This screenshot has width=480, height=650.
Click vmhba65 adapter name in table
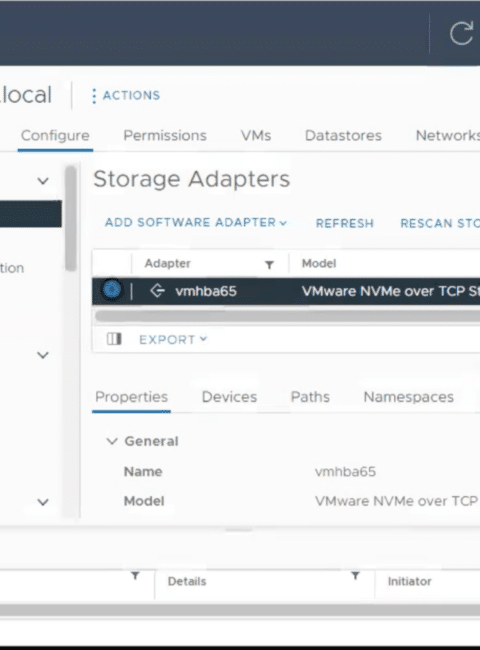[x=206, y=291]
